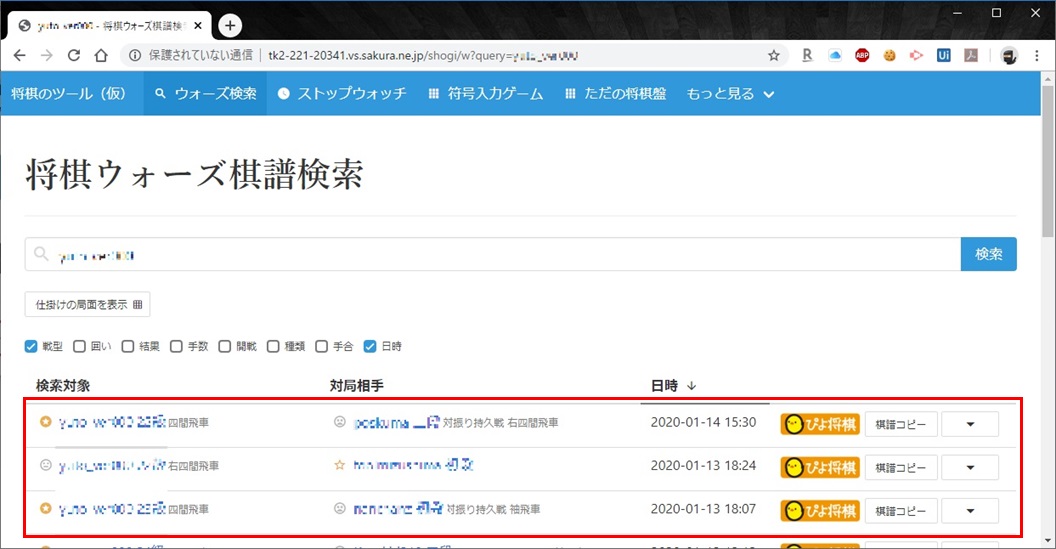Click face icon of 2020-01-14 15:30 opponent
The height and width of the screenshot is (549, 1056).
point(340,422)
